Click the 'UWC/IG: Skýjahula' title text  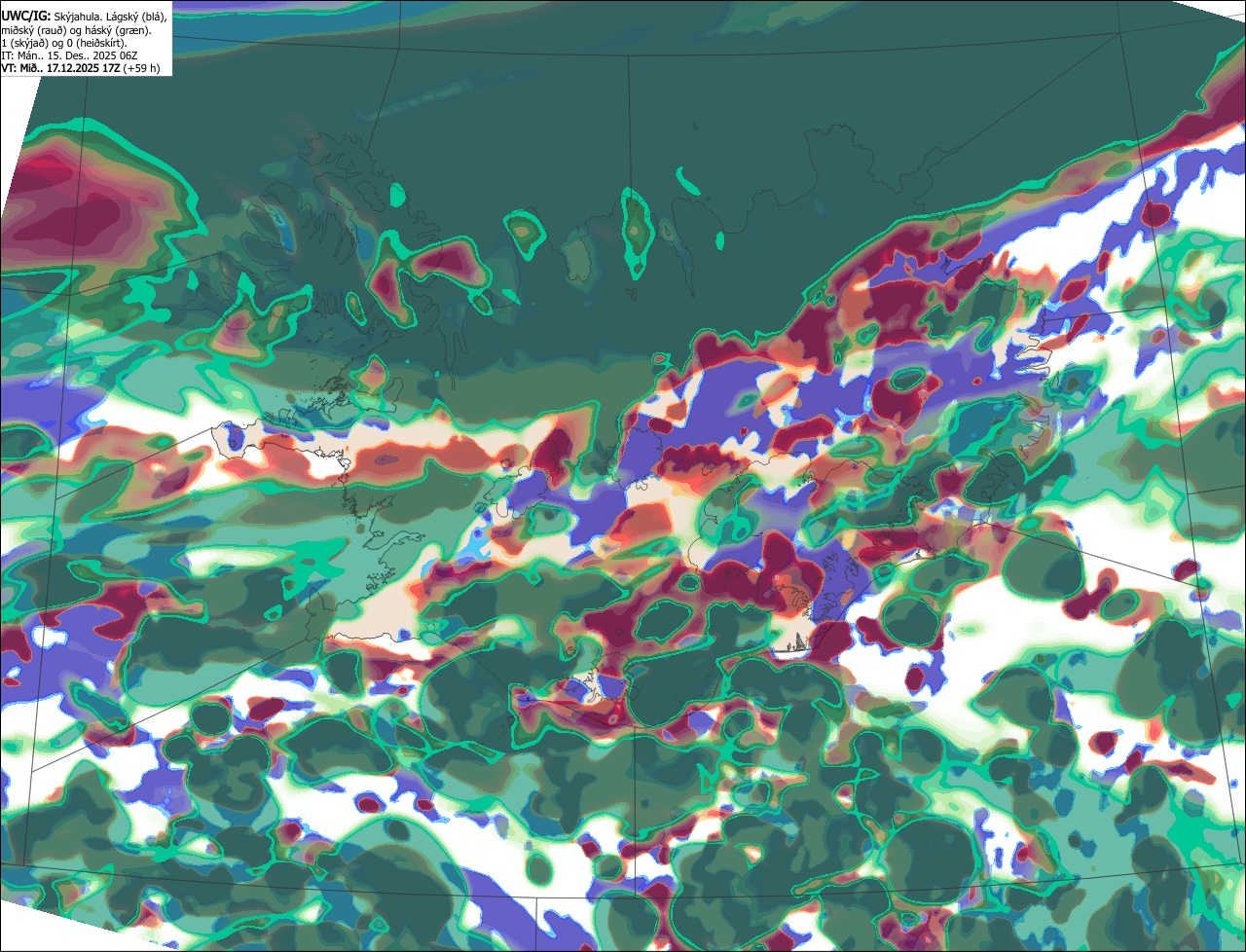pyautogui.click(x=52, y=17)
